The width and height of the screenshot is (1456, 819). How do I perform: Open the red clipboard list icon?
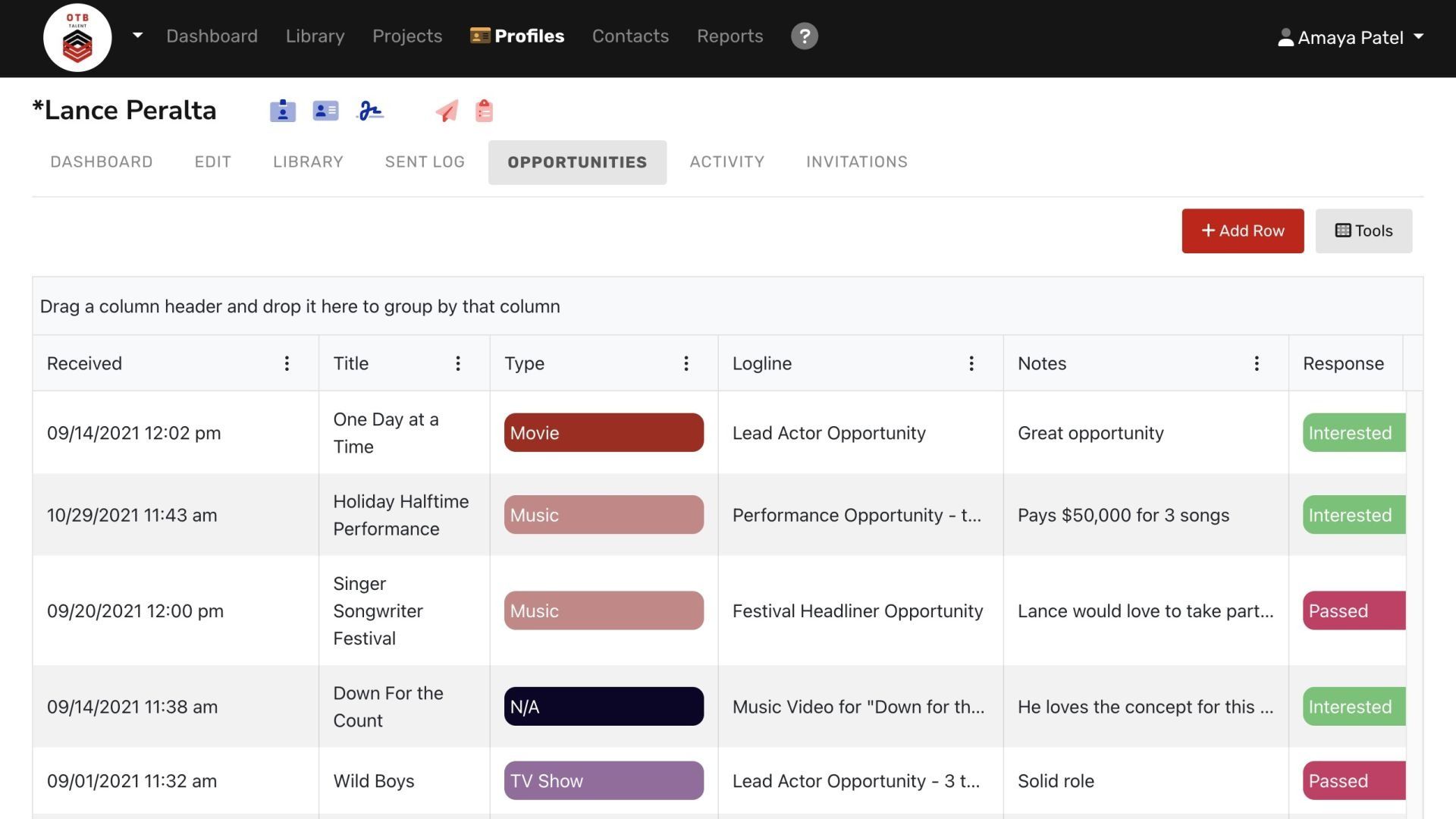(484, 111)
